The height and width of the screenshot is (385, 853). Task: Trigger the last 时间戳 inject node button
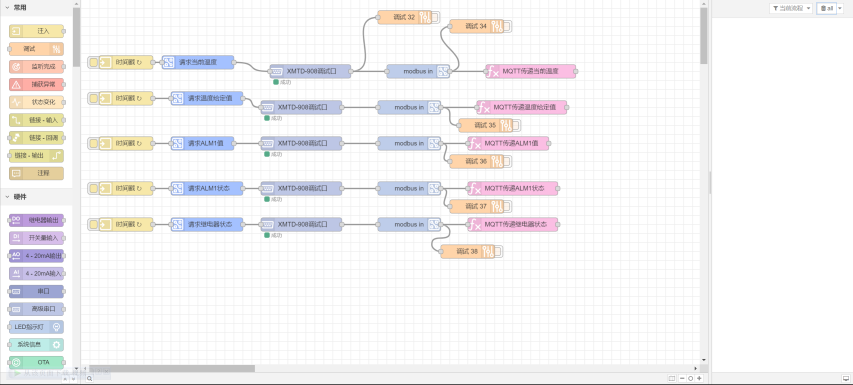[93, 224]
